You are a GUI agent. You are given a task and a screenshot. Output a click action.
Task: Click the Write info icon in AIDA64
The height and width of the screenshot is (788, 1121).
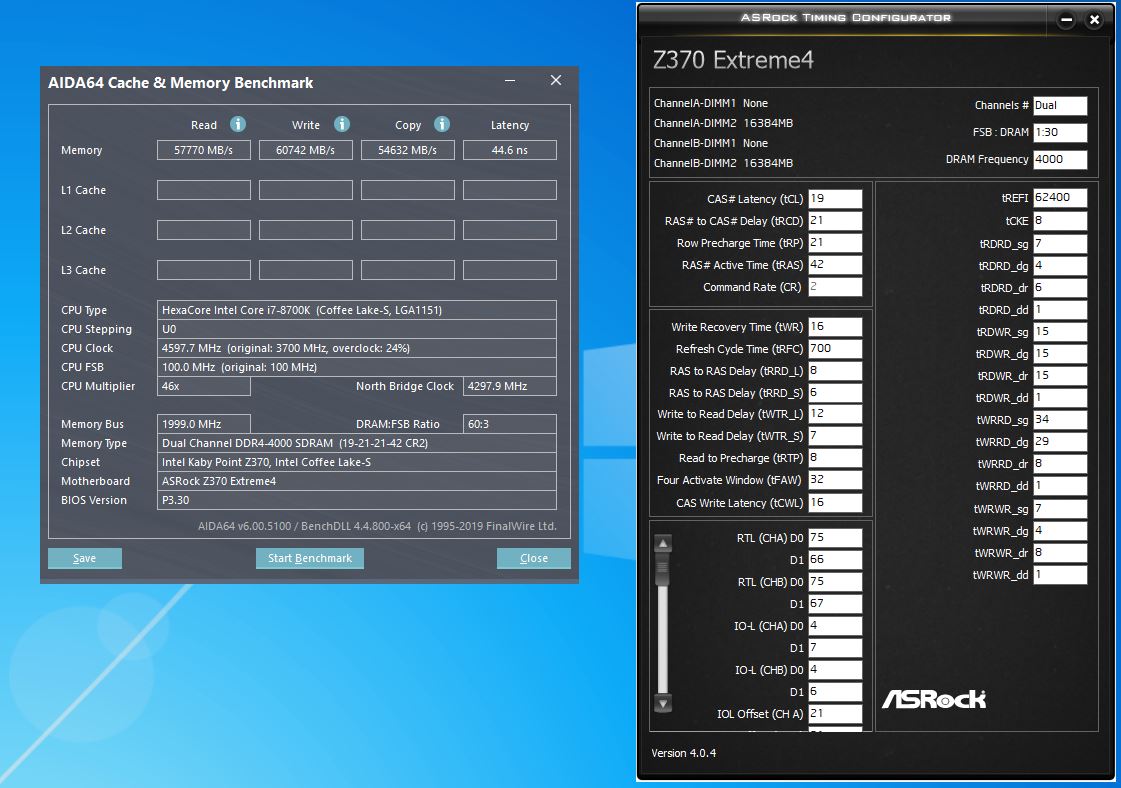[342, 124]
